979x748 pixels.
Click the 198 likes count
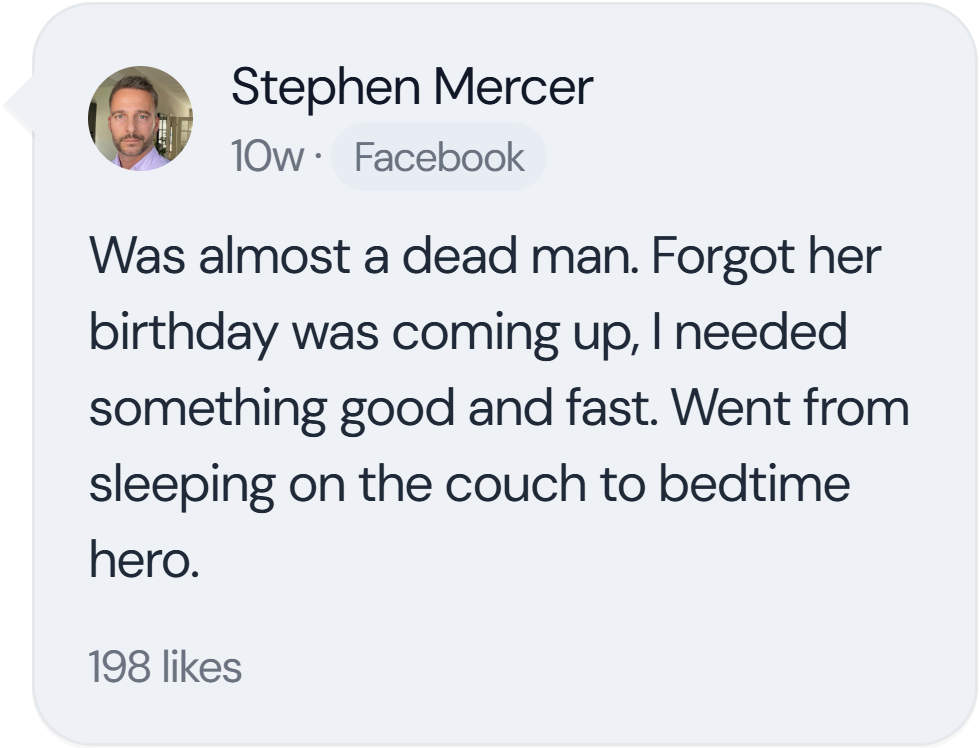point(165,667)
